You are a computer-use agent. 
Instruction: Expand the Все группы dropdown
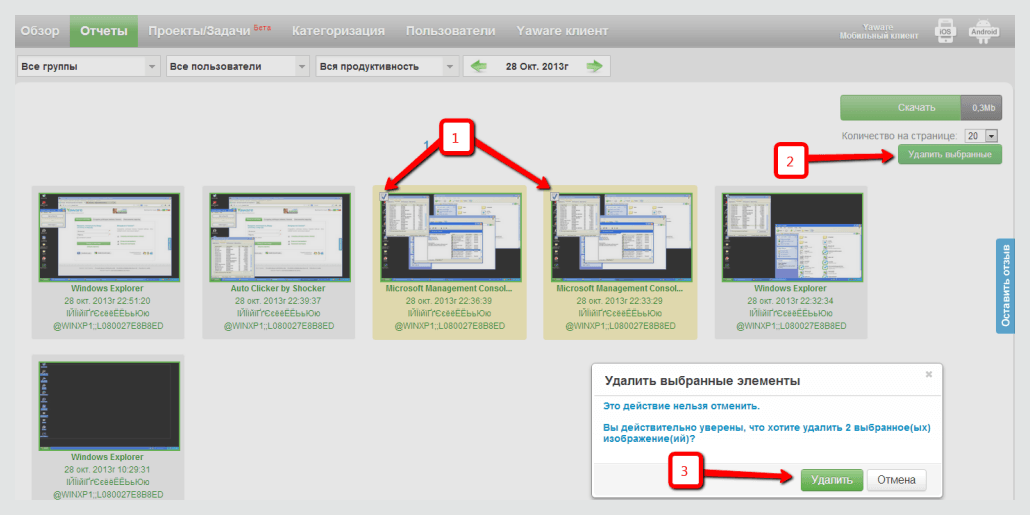click(x=89, y=66)
